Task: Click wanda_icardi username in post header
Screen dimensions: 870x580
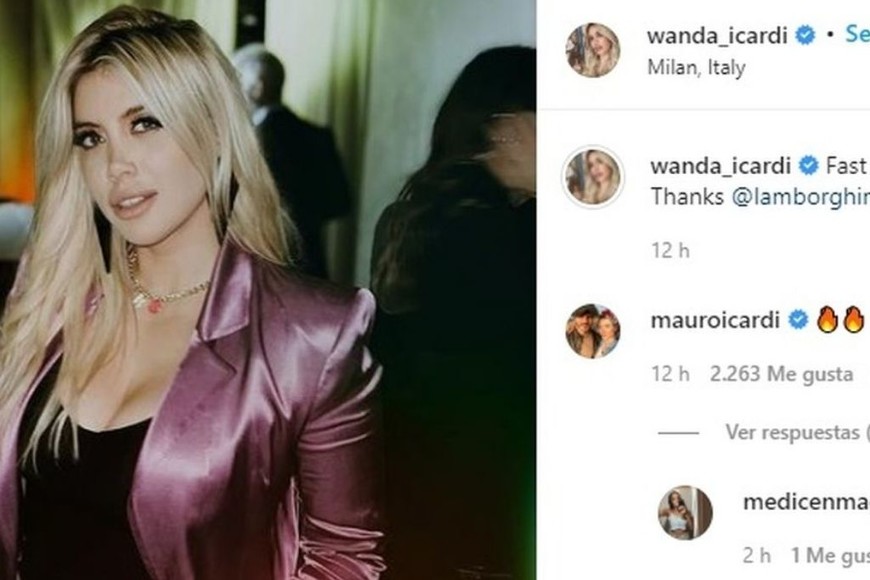Action: click(x=717, y=36)
